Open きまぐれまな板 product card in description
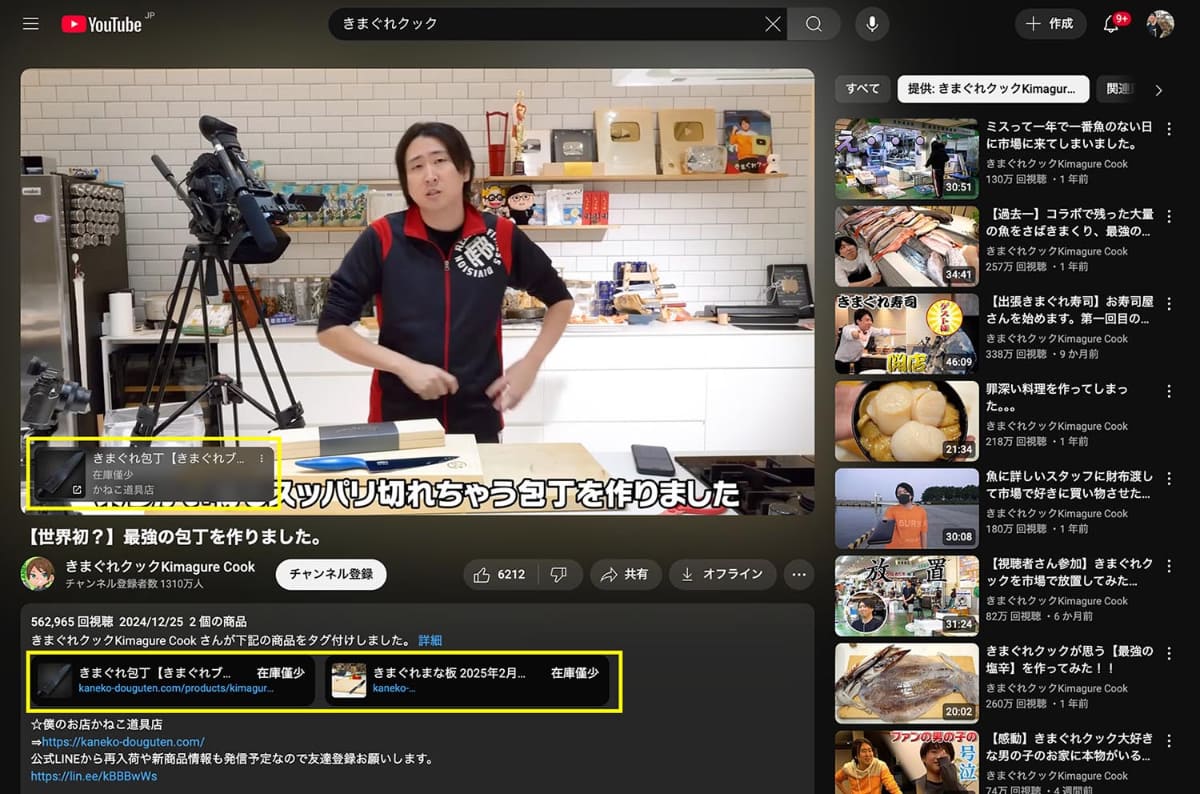 [x=467, y=681]
